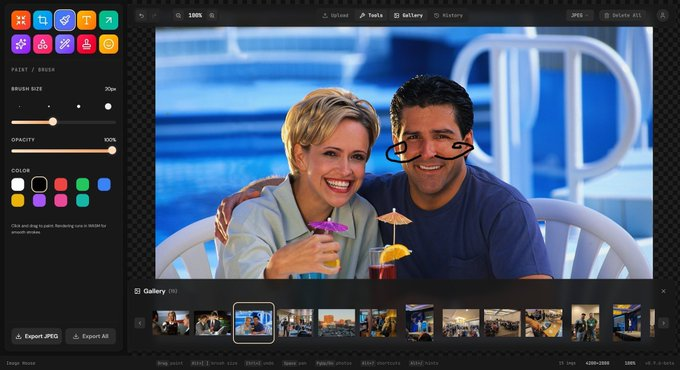The image size is (680, 370).
Task: Open first gallery thumbnail, woman with phone
Action: [171, 323]
